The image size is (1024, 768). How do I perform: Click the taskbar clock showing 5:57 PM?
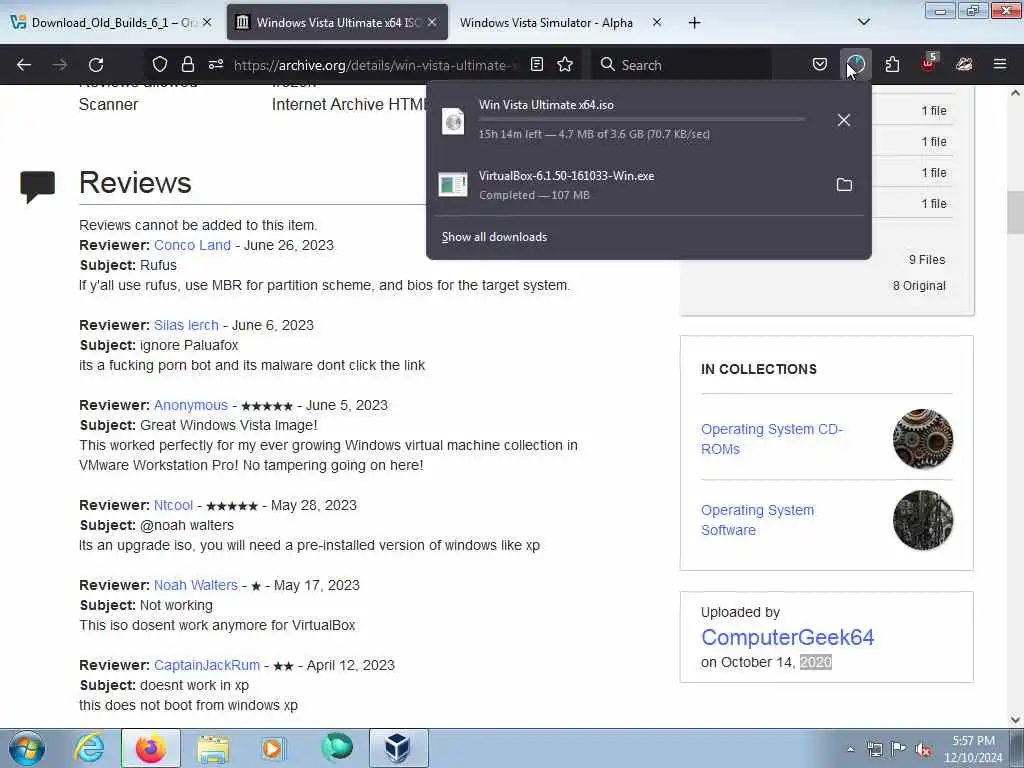point(973,749)
